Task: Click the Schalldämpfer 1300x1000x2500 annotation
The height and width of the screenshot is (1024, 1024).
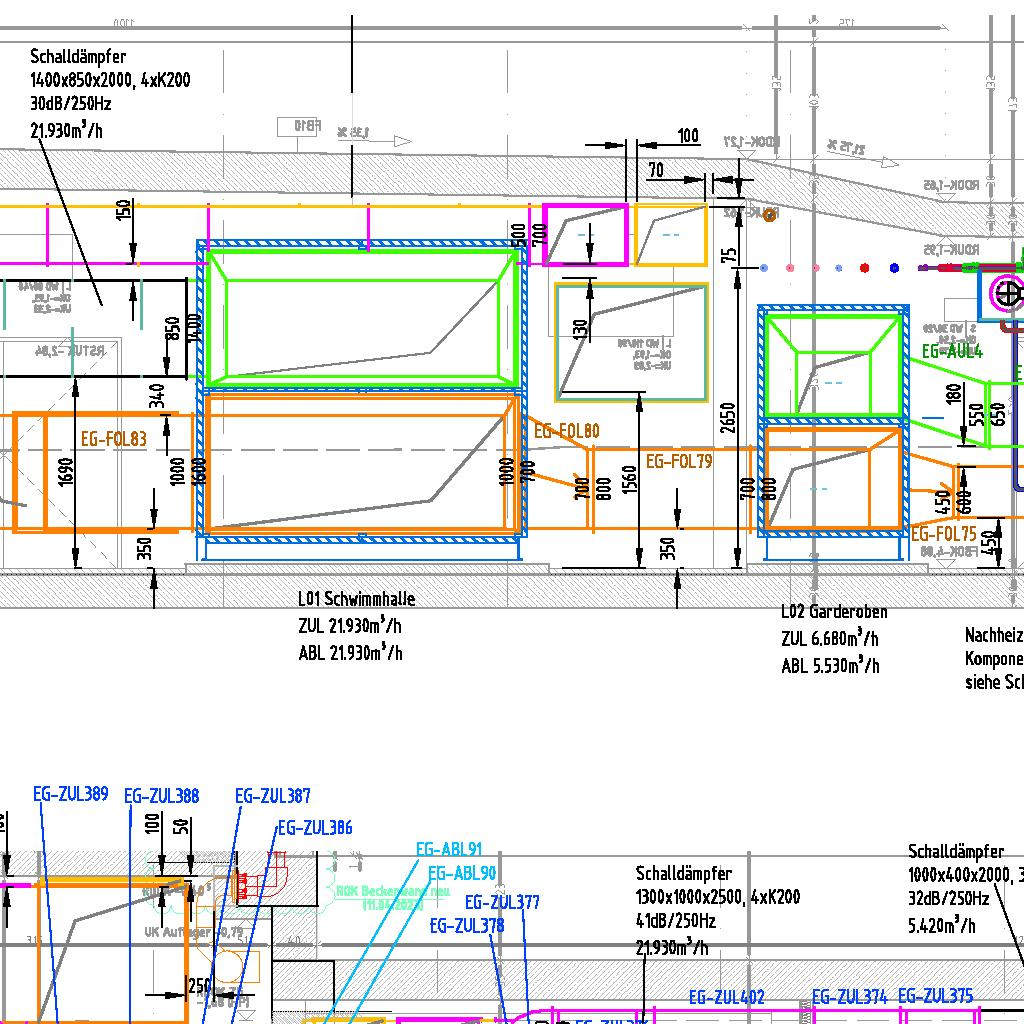Action: pyautogui.click(x=717, y=898)
